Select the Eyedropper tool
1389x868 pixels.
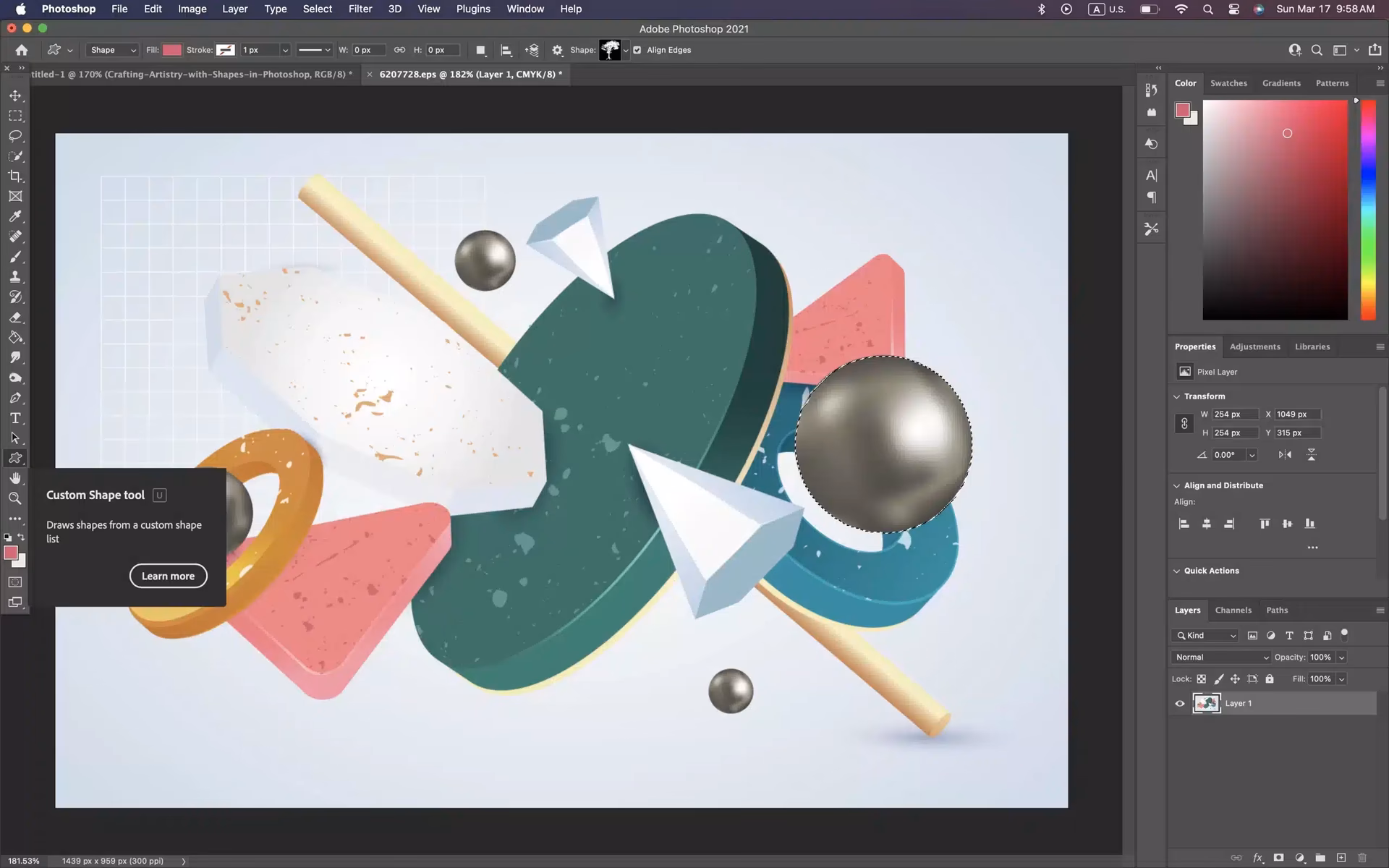(x=15, y=216)
